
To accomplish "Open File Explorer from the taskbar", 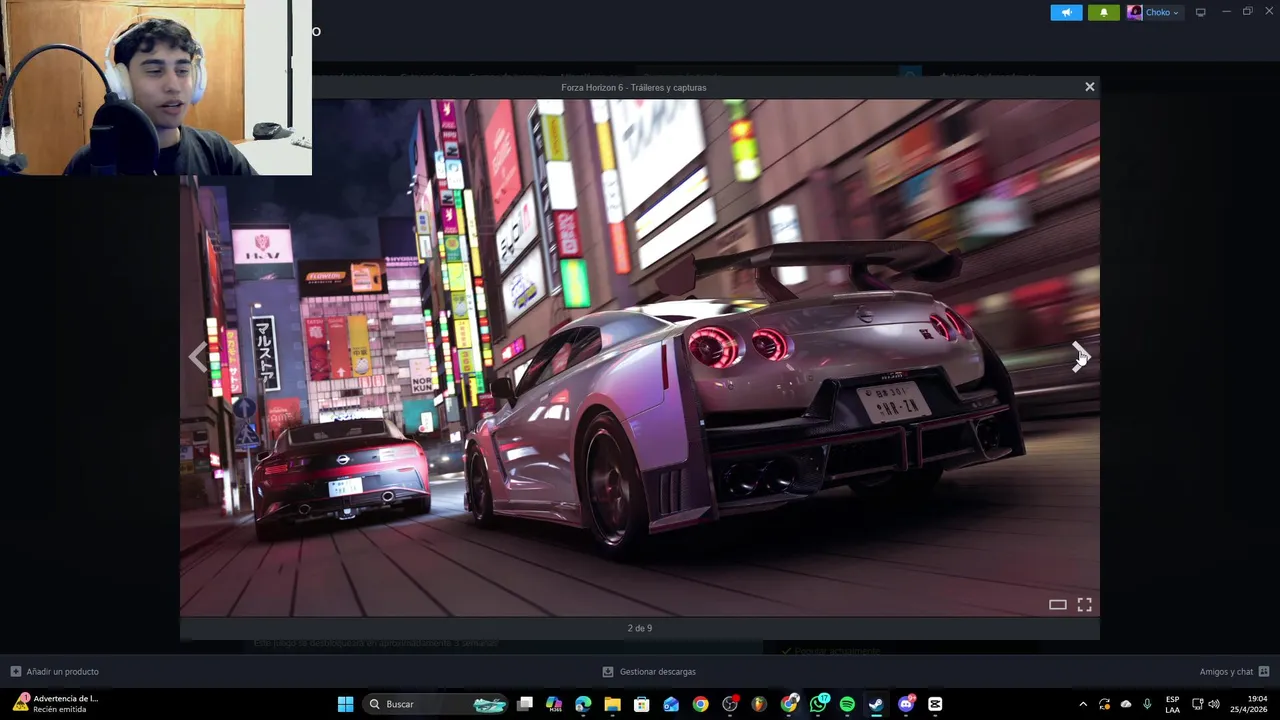I will pos(612,704).
